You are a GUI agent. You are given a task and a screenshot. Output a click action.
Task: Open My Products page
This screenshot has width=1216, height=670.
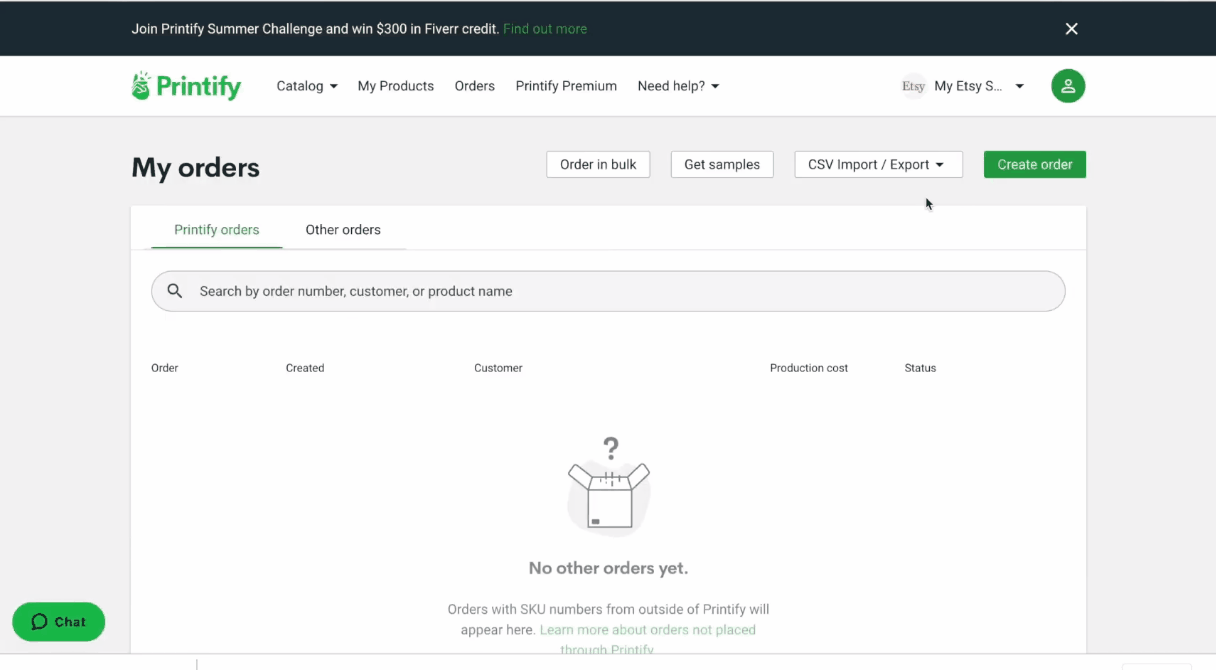[x=396, y=86]
